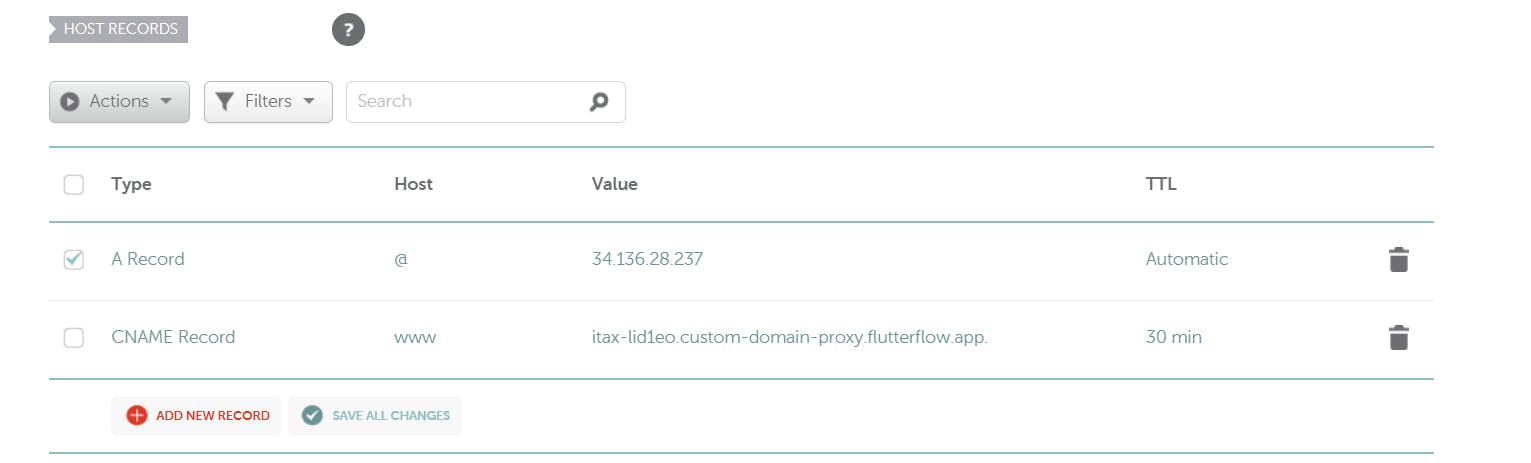The height and width of the screenshot is (463, 1531).
Task: Click the search magnifier icon
Action: coord(599,102)
